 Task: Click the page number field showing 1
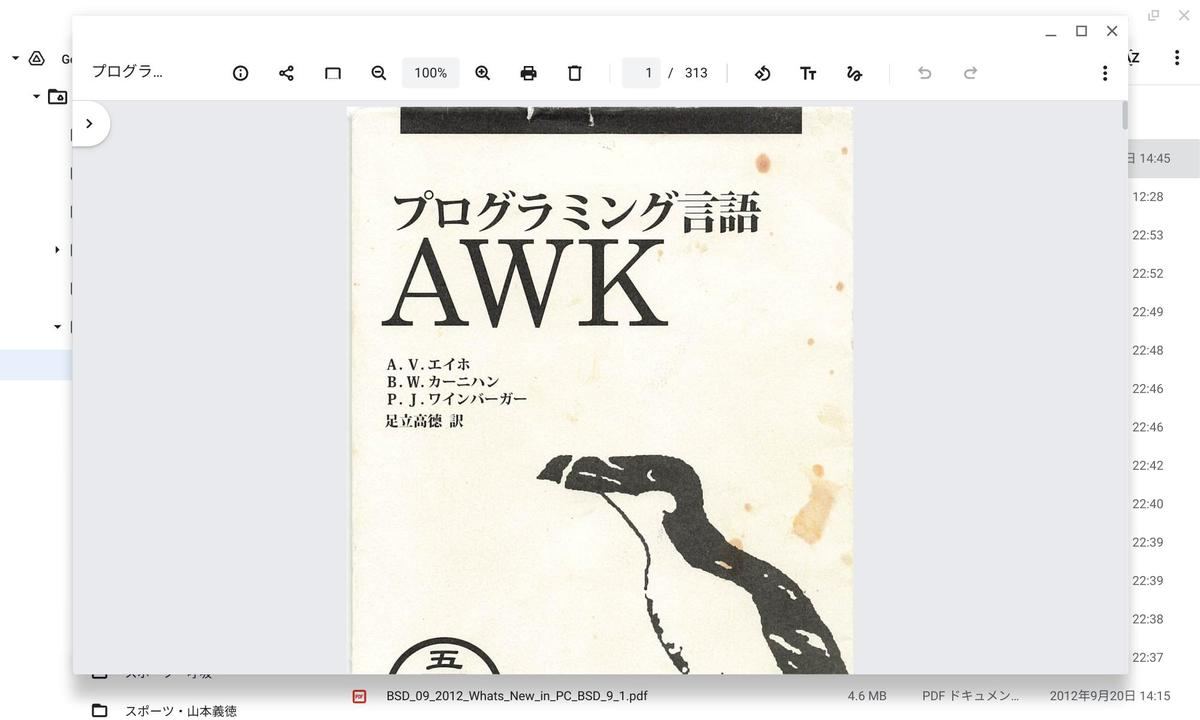click(641, 73)
